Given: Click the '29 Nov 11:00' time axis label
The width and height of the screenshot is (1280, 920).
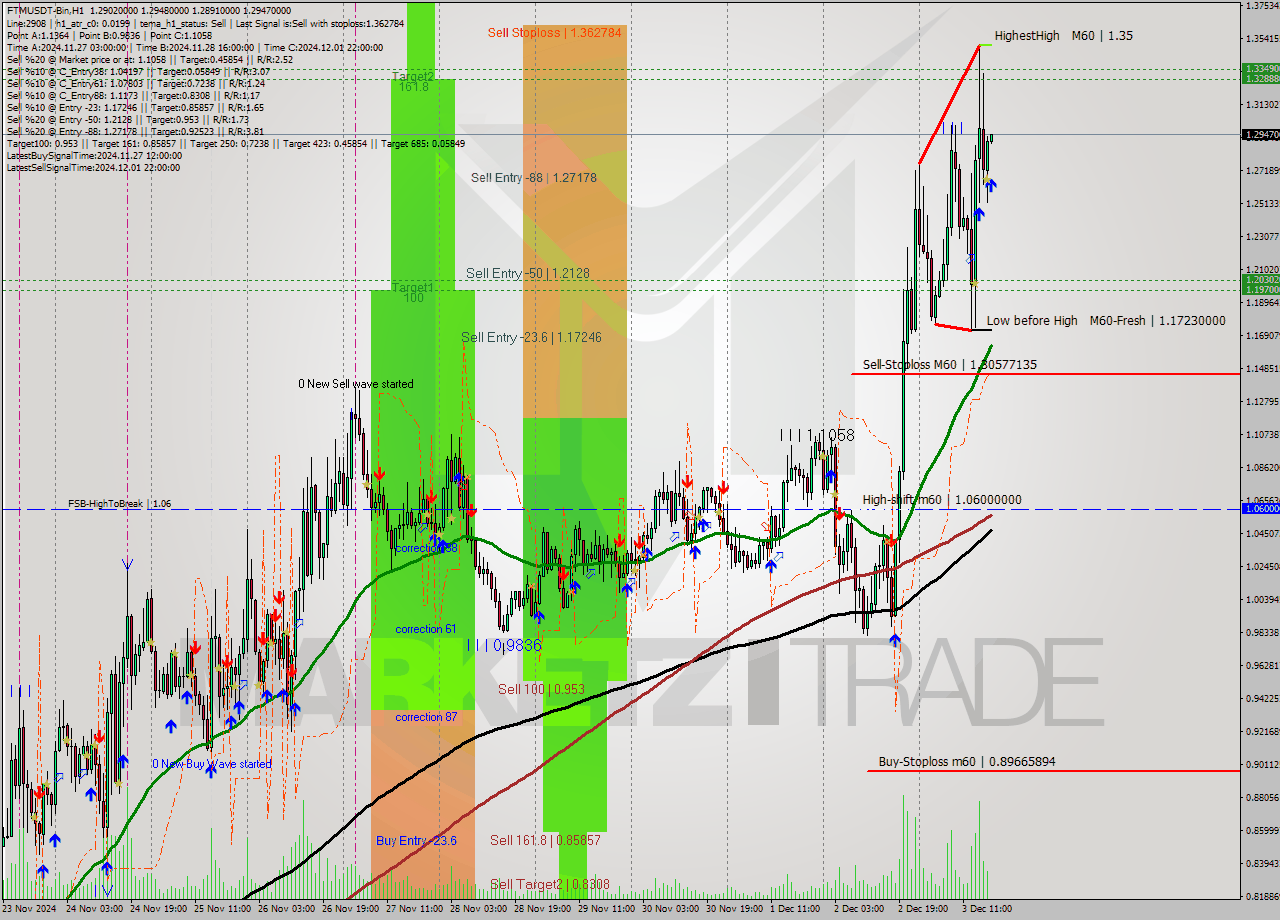Looking at the screenshot, I should (x=607, y=910).
